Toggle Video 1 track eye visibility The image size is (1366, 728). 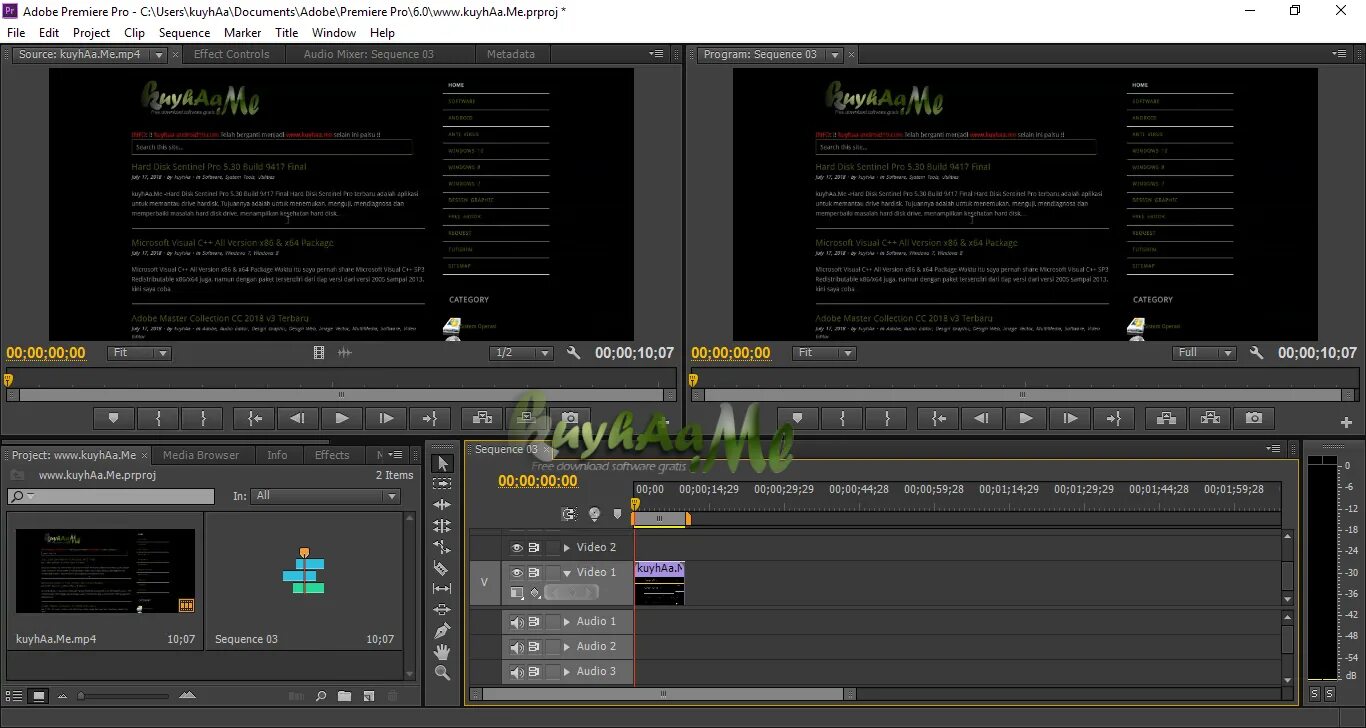[x=517, y=573]
